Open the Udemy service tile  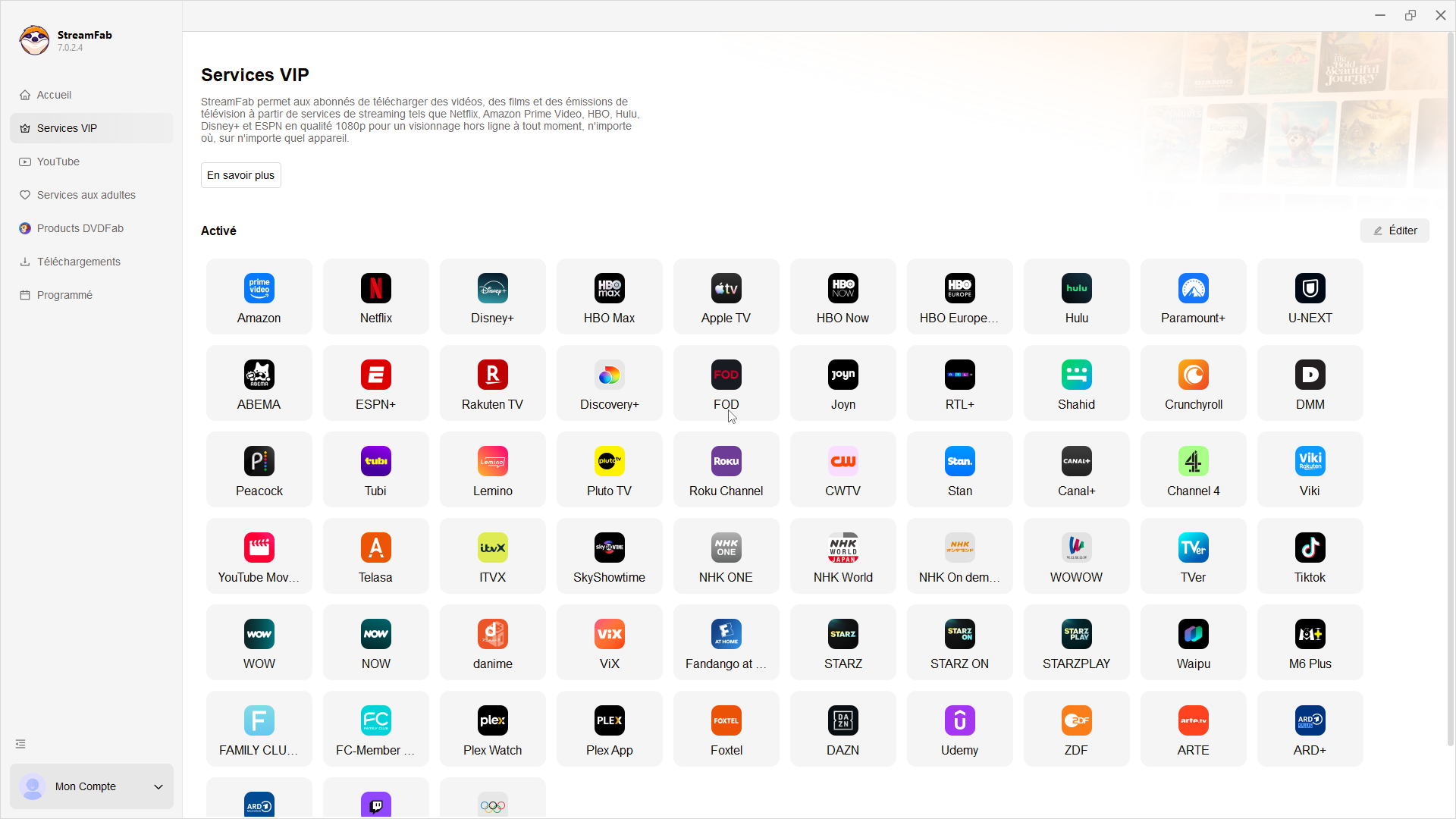(x=960, y=729)
